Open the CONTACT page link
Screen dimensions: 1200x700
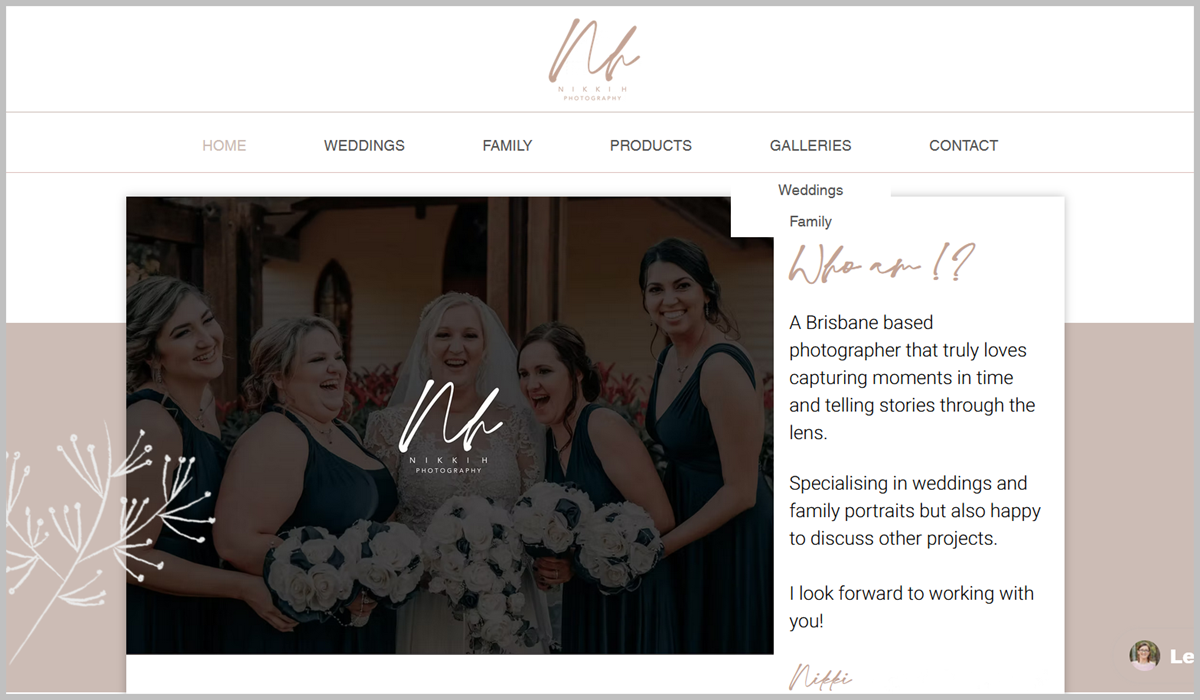964,145
